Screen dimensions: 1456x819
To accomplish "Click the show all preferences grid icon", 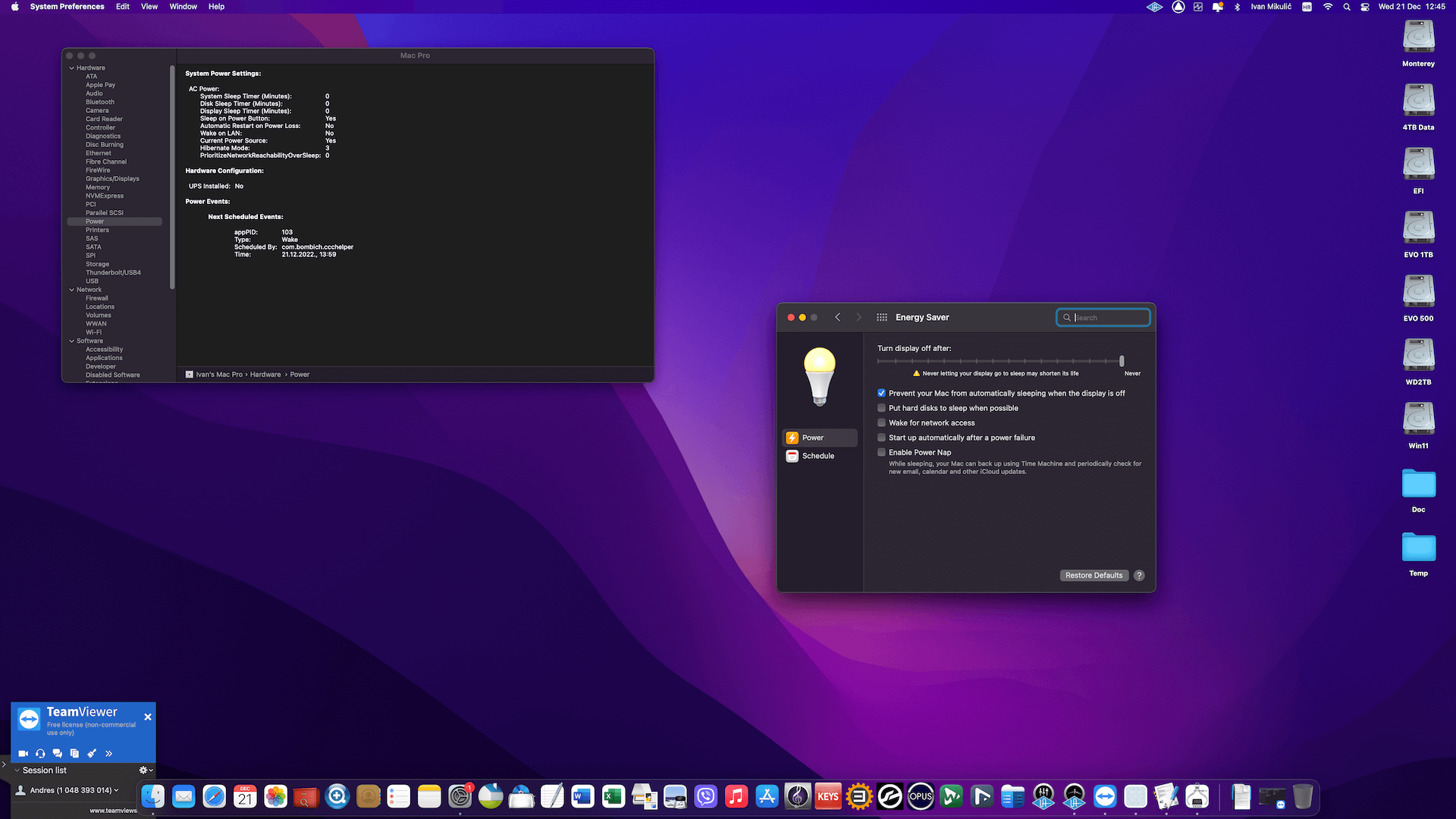I will coord(882,318).
